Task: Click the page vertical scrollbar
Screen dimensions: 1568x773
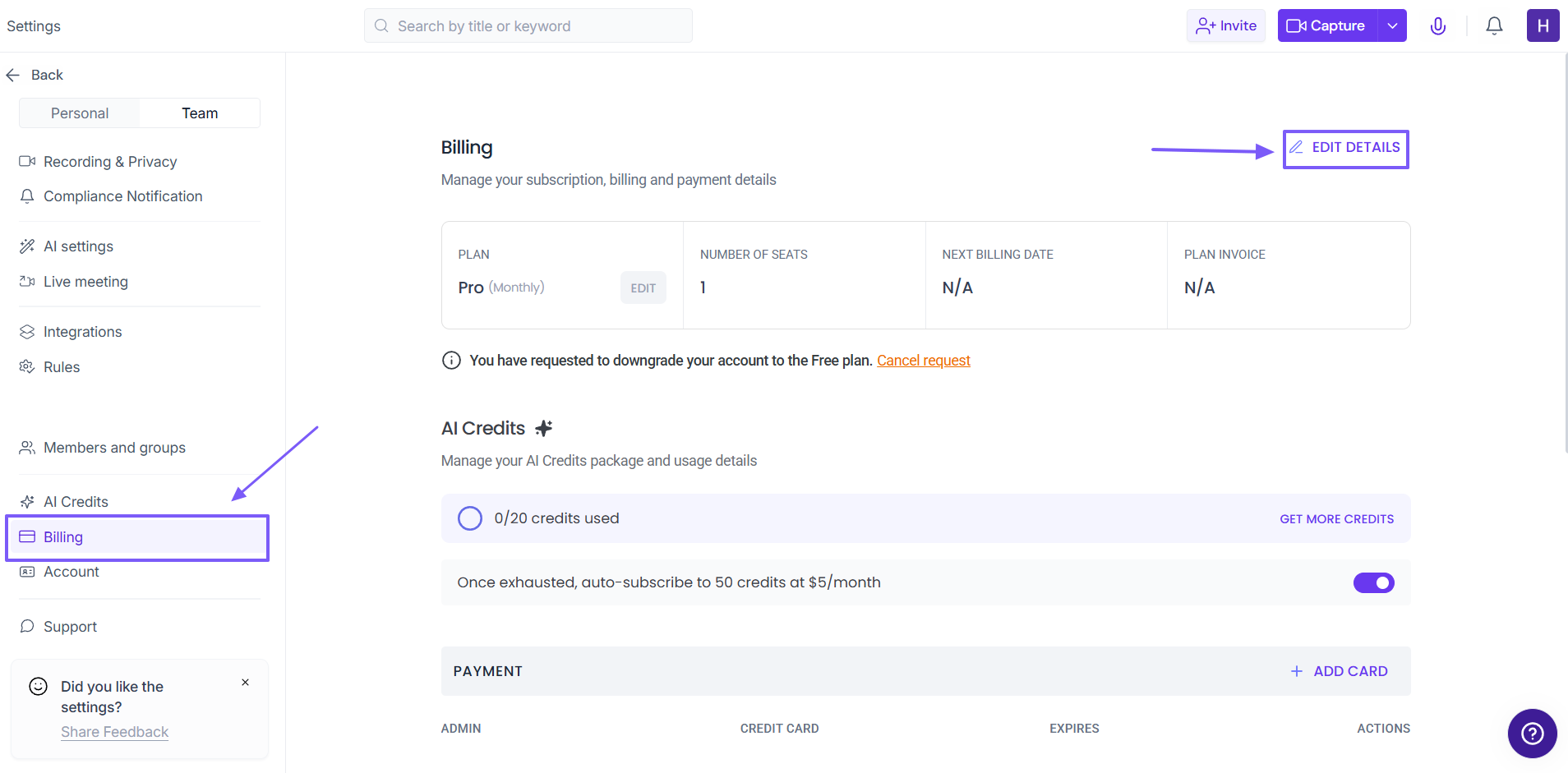Action: 1565,255
